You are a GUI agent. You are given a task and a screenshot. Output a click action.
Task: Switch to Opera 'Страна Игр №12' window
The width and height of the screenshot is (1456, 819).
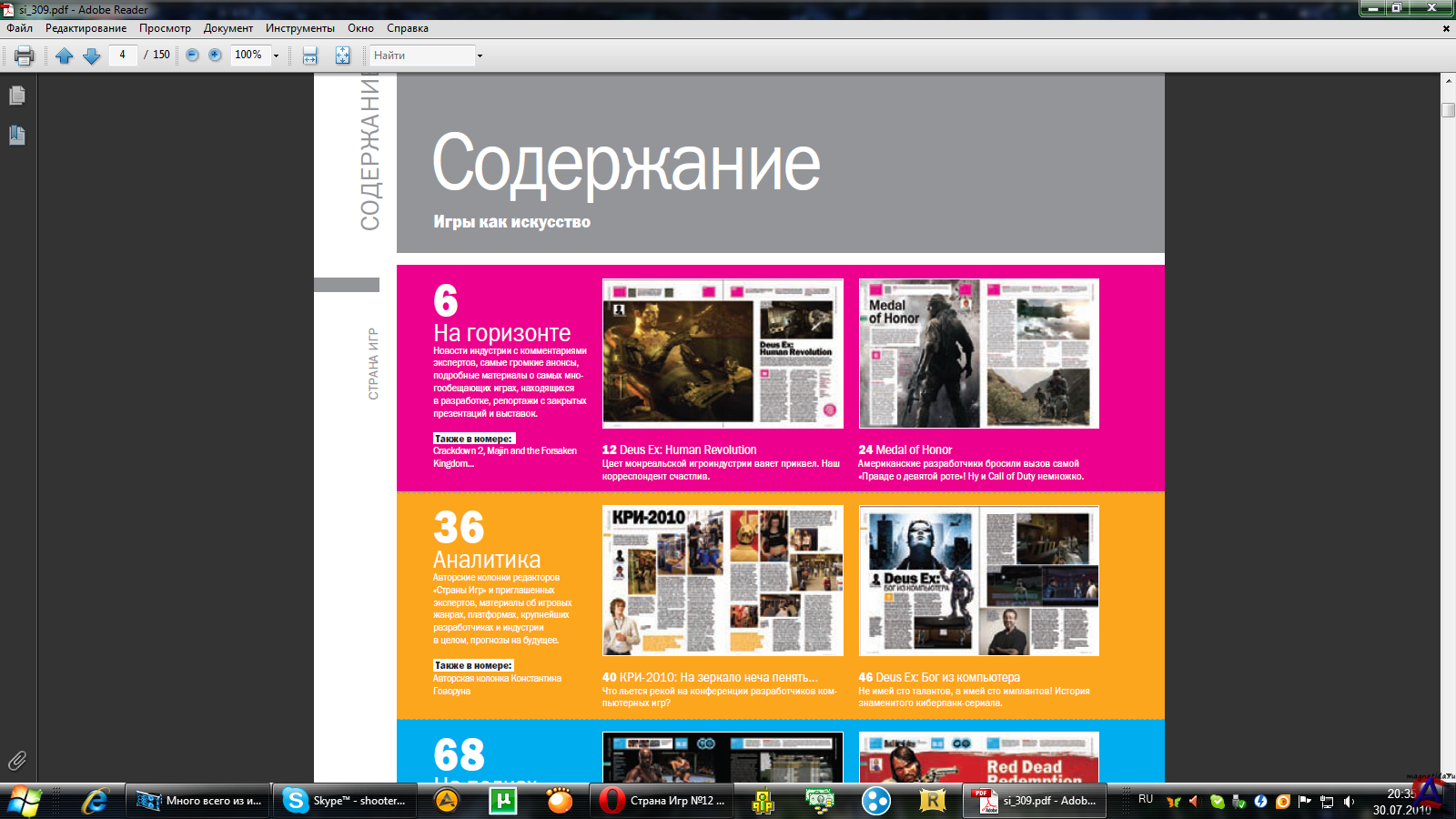tap(662, 801)
